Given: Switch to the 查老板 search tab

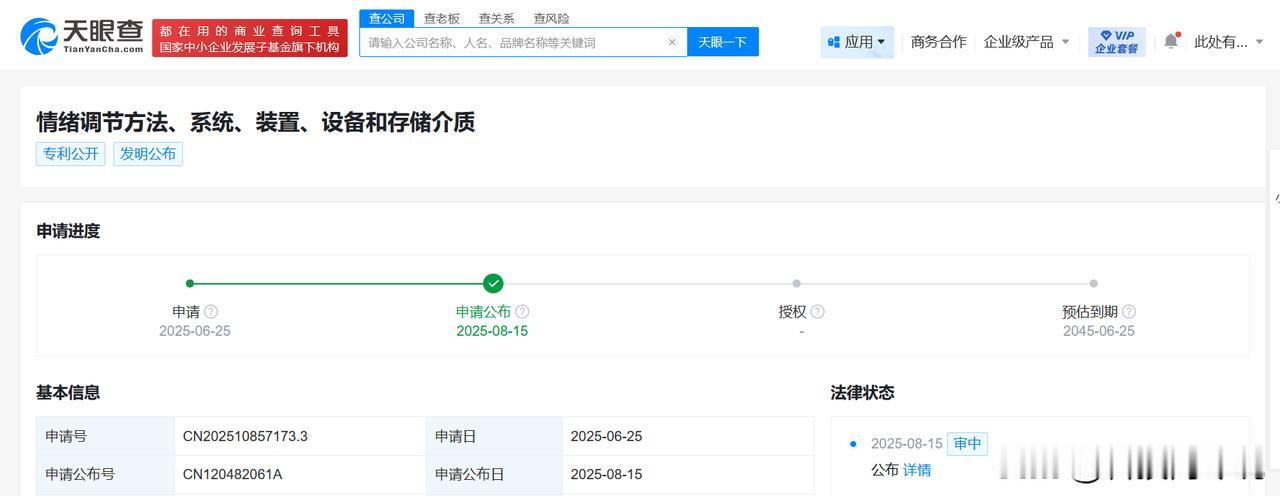Looking at the screenshot, I should coord(442,18).
